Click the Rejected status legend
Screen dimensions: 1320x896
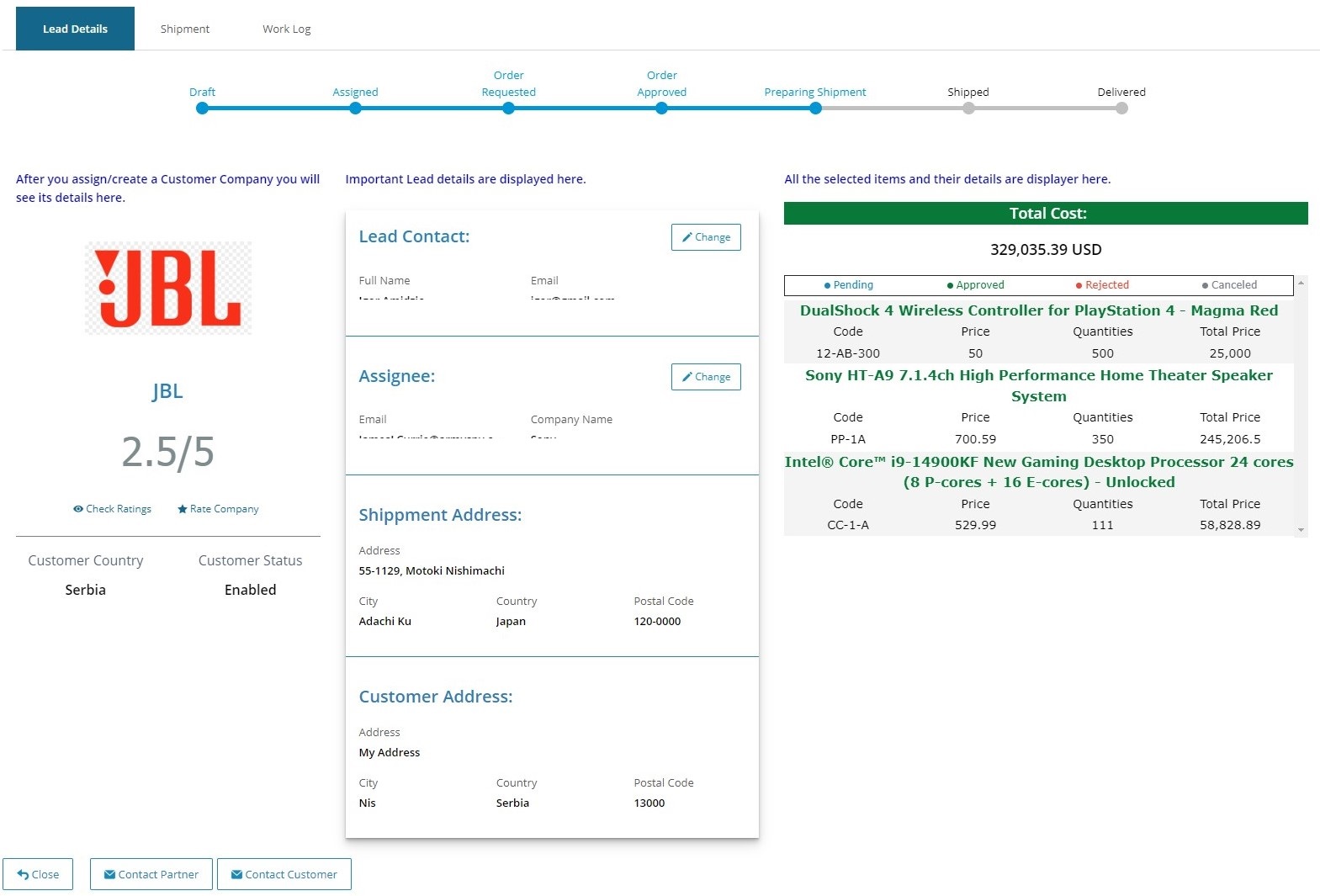(x=1102, y=285)
